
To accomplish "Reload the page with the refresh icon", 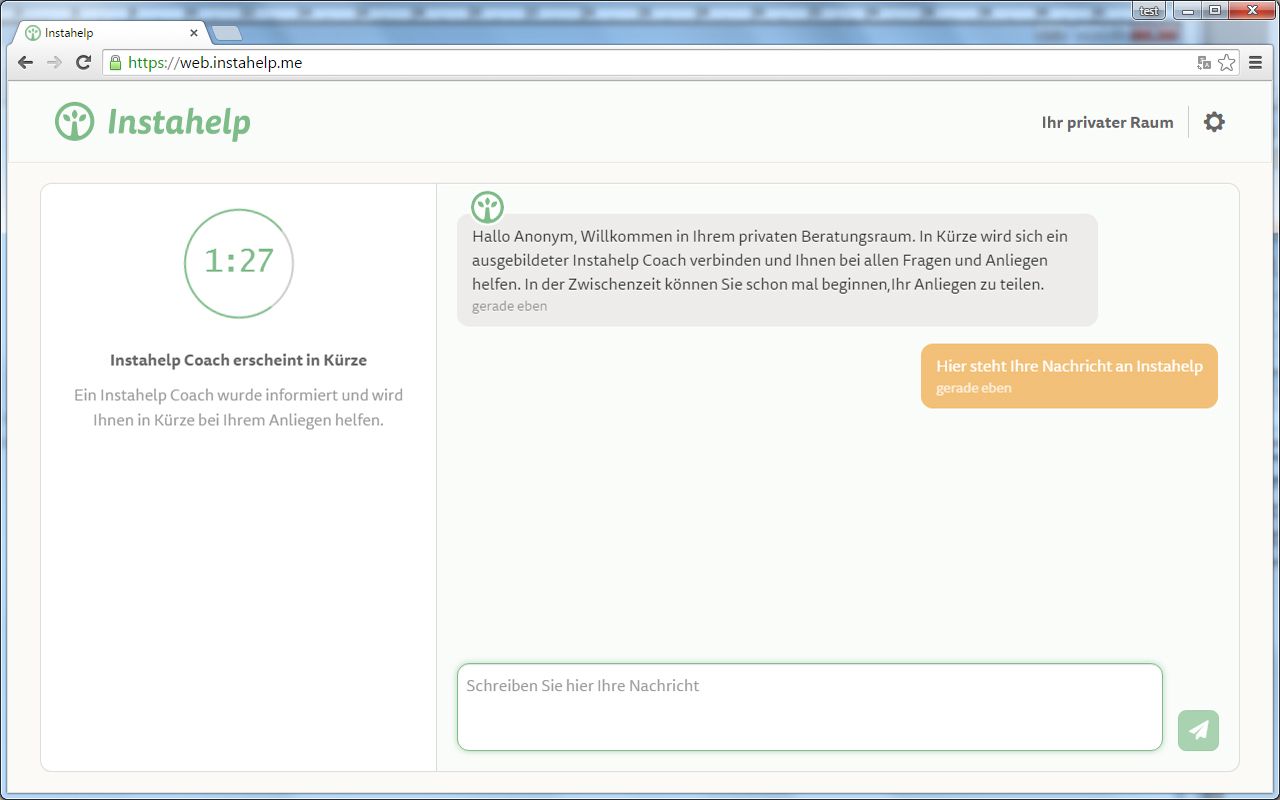I will pos(84,62).
